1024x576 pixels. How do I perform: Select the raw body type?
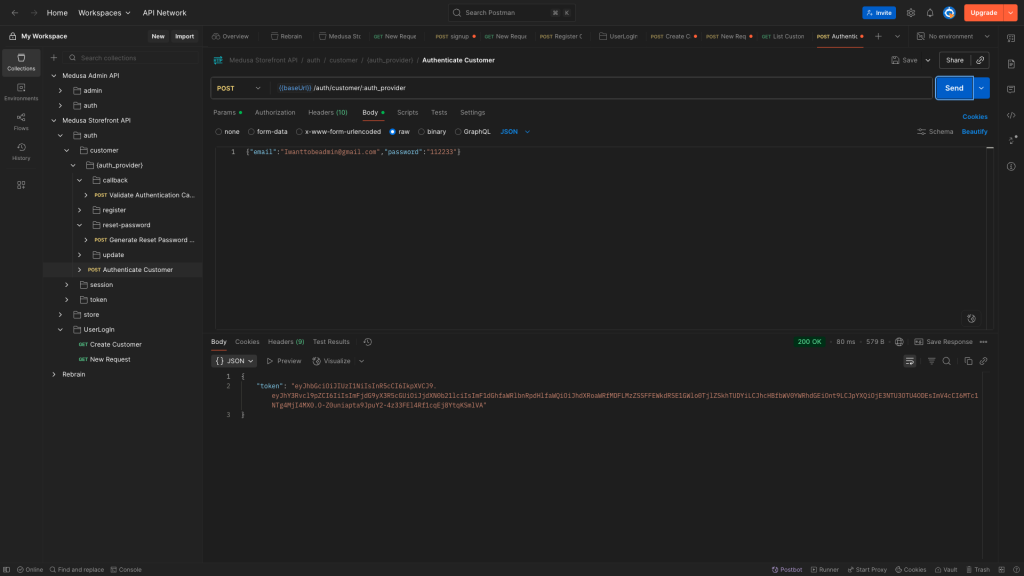399,132
